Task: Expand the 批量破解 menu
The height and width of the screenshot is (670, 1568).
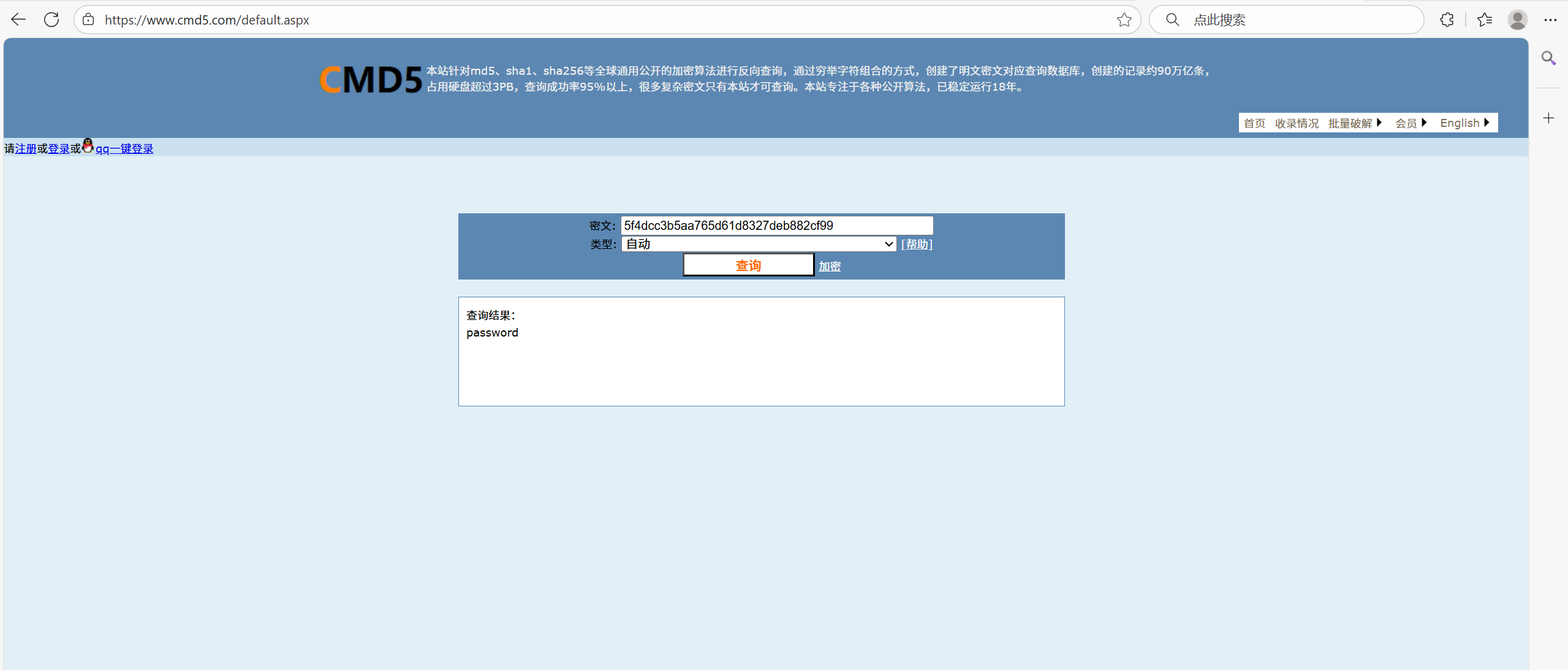Action: pyautogui.click(x=1354, y=123)
